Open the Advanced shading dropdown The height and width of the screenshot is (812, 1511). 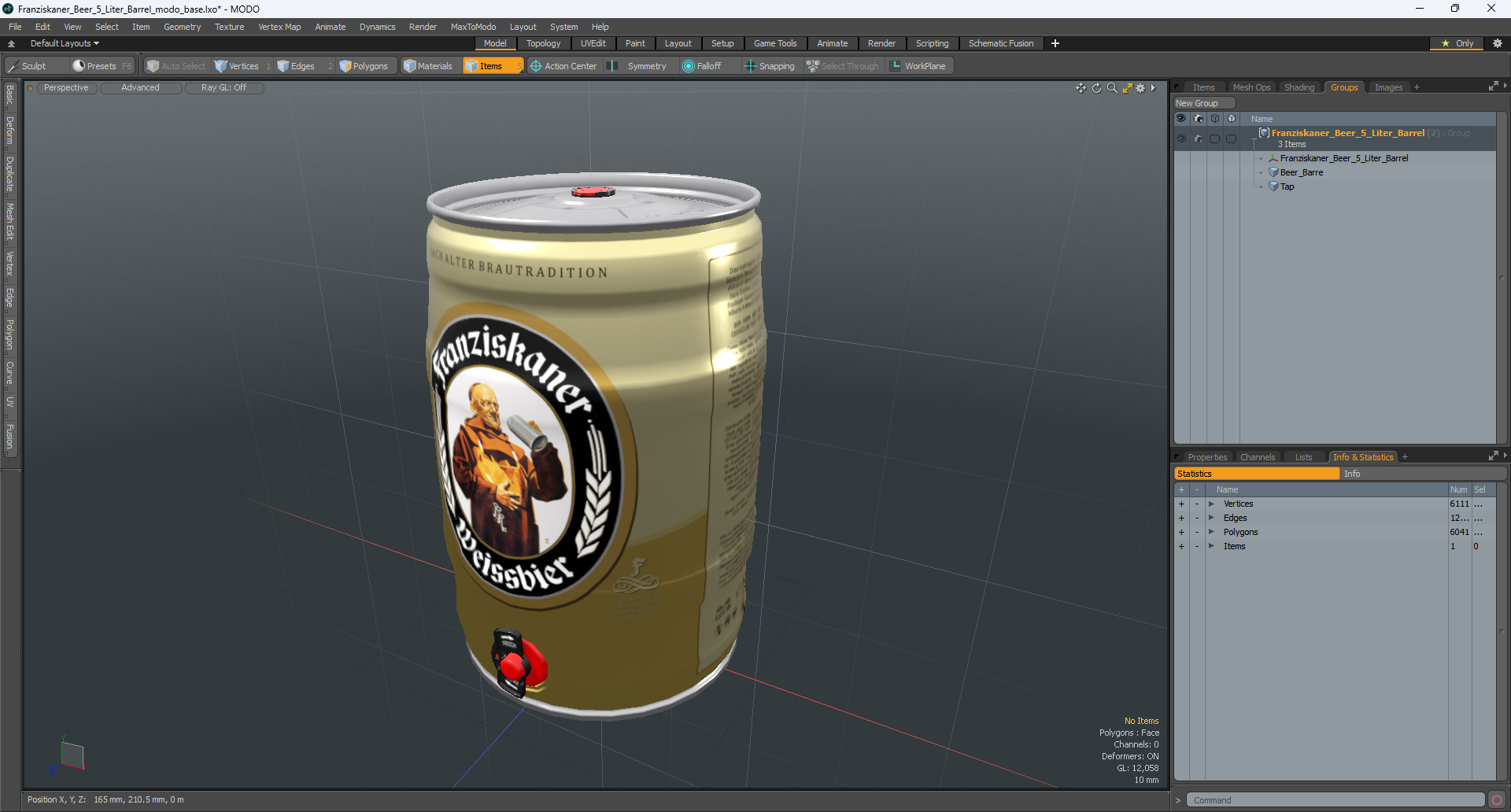click(x=140, y=88)
